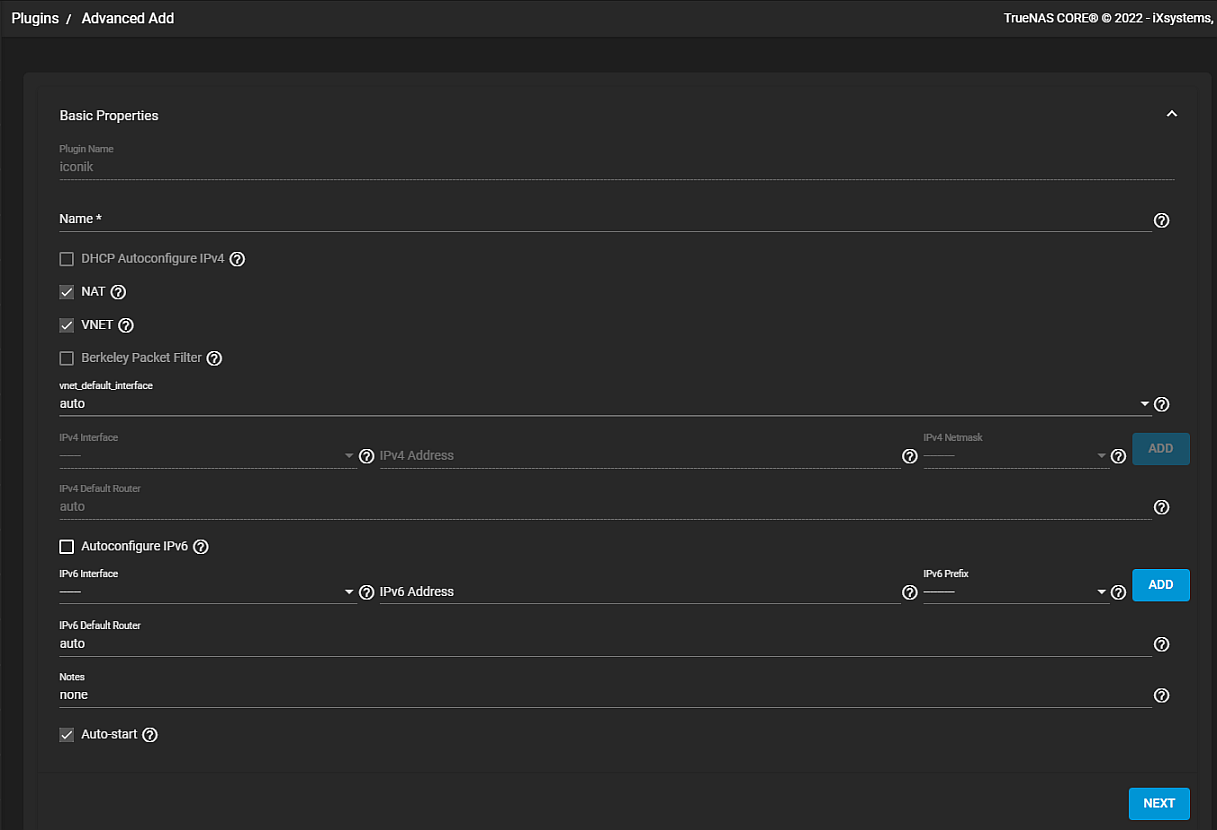Click help icon next to NAT
The height and width of the screenshot is (830, 1217).
(x=118, y=292)
